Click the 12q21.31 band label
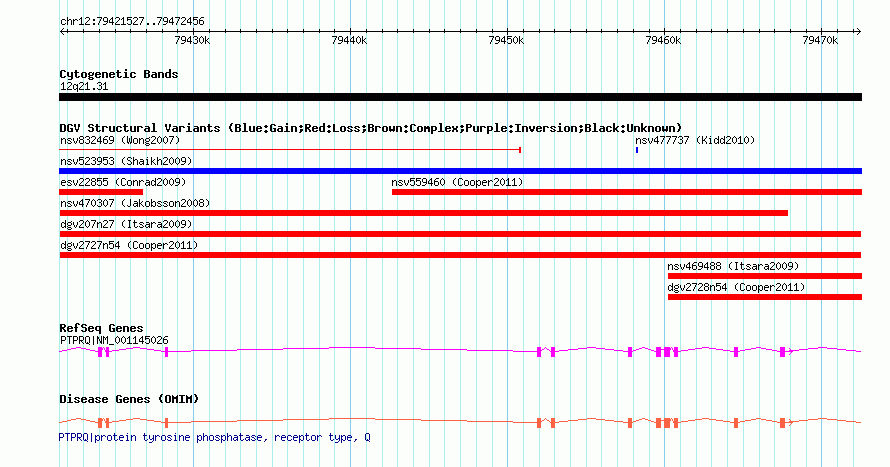 click(84, 86)
